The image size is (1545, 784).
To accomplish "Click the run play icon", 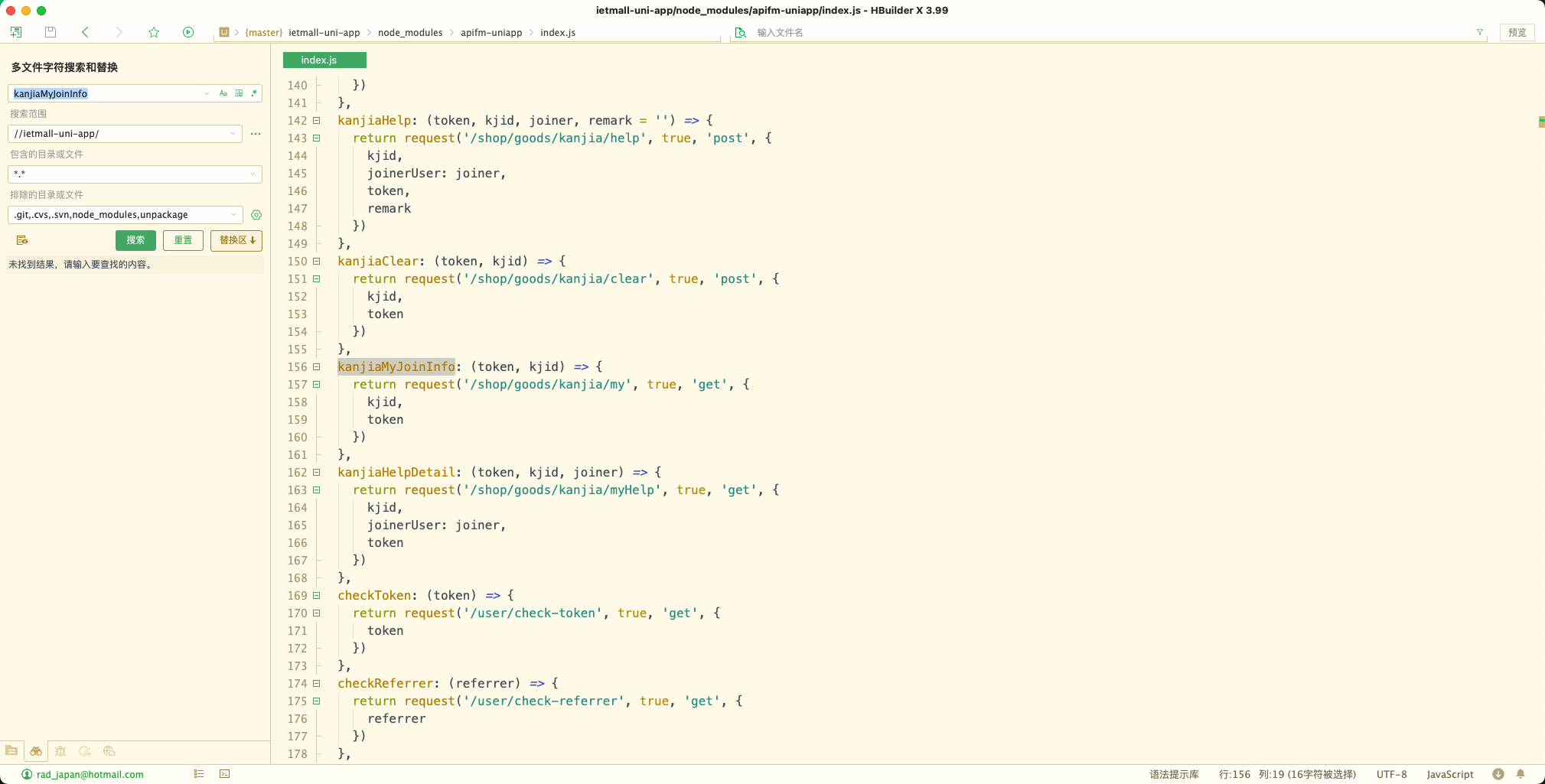I will pos(188,32).
